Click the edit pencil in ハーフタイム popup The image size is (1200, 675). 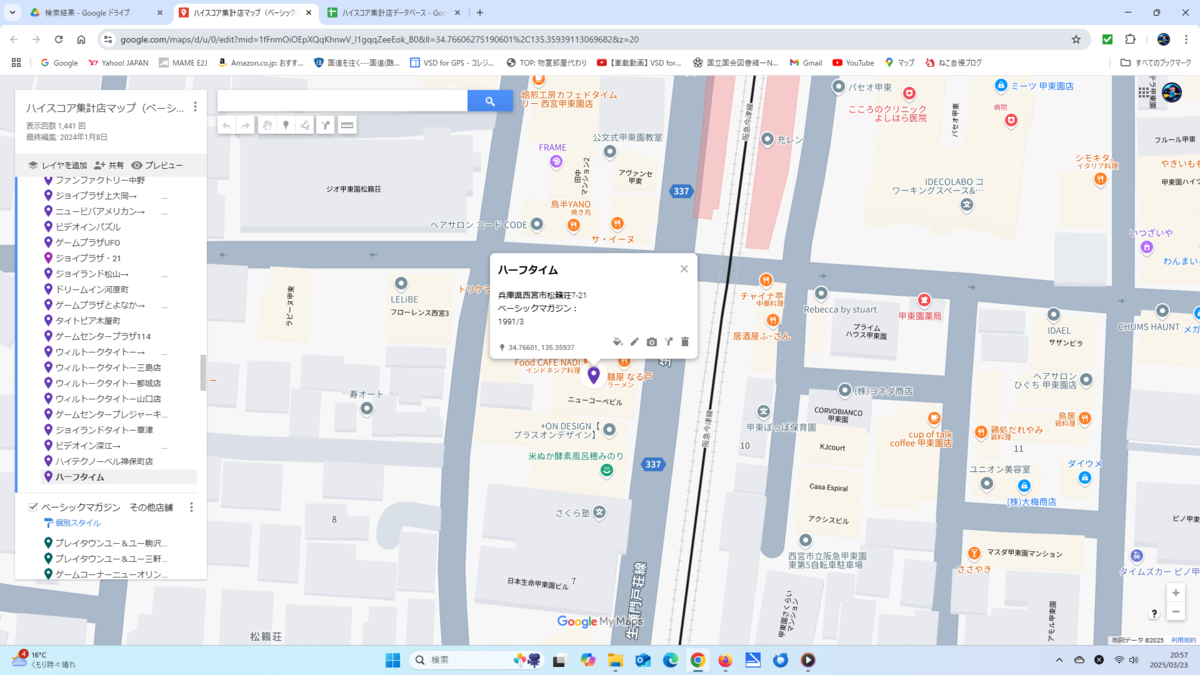click(635, 342)
